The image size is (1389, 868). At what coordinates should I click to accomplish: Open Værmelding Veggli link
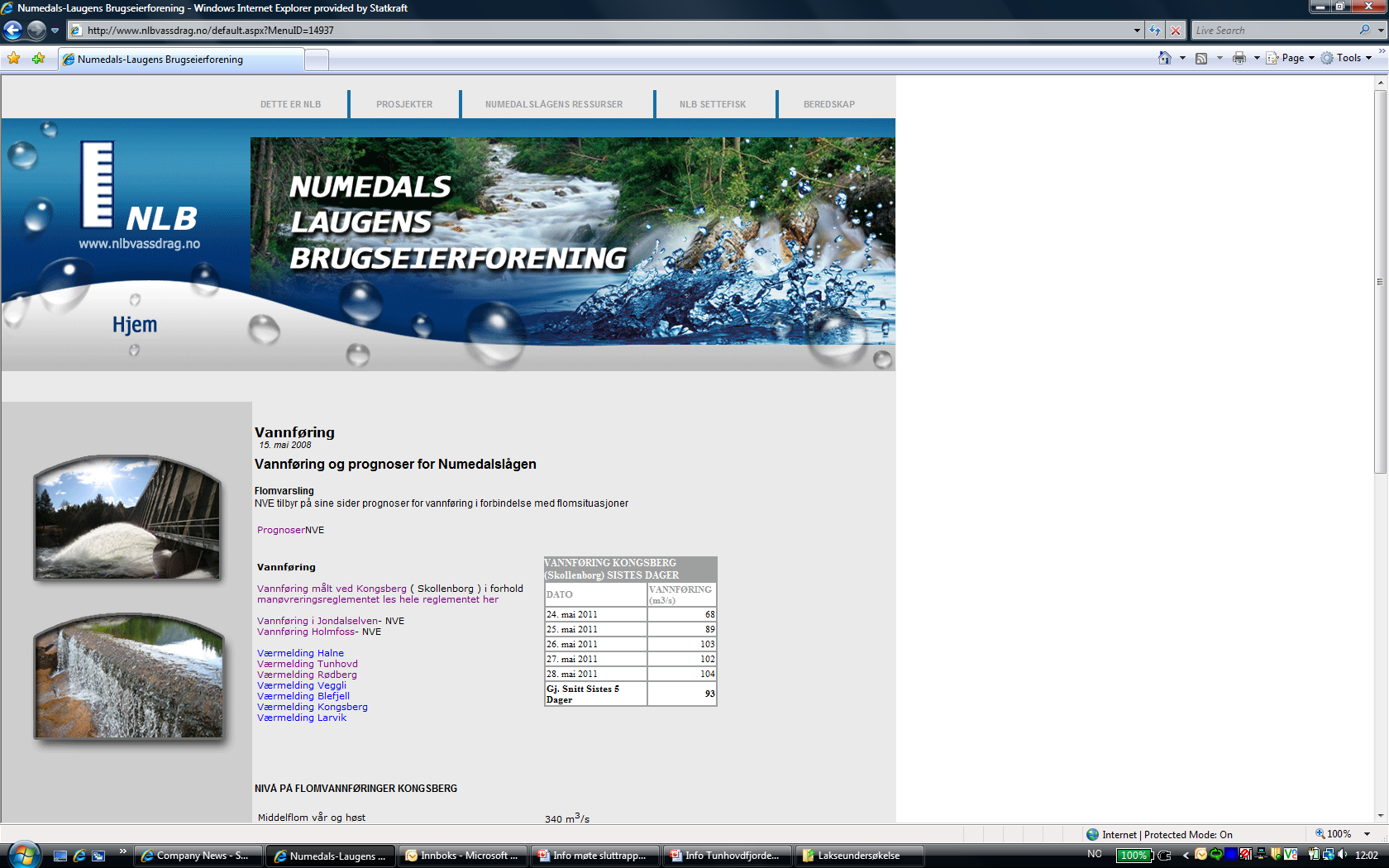(302, 685)
